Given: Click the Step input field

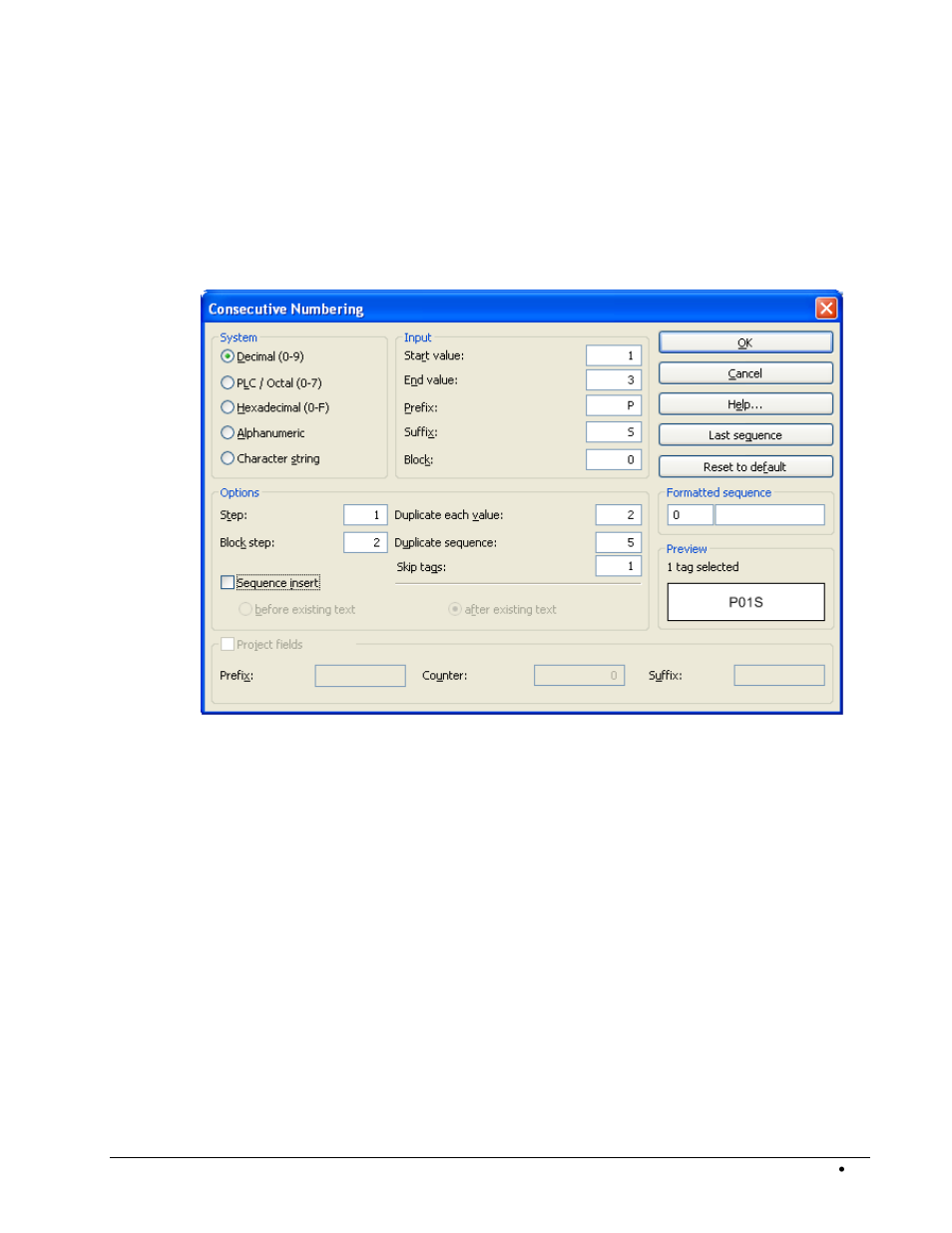Looking at the screenshot, I should coord(365,515).
